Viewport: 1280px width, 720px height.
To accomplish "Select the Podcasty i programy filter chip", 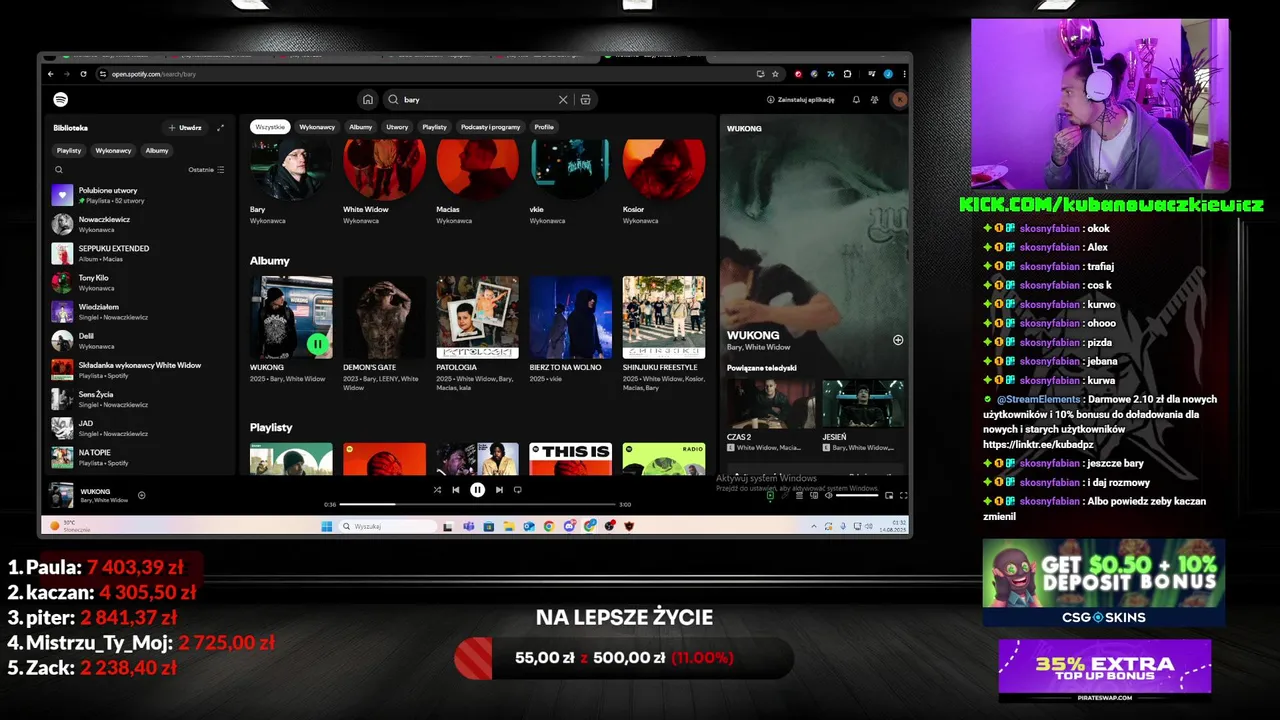I will 490,127.
